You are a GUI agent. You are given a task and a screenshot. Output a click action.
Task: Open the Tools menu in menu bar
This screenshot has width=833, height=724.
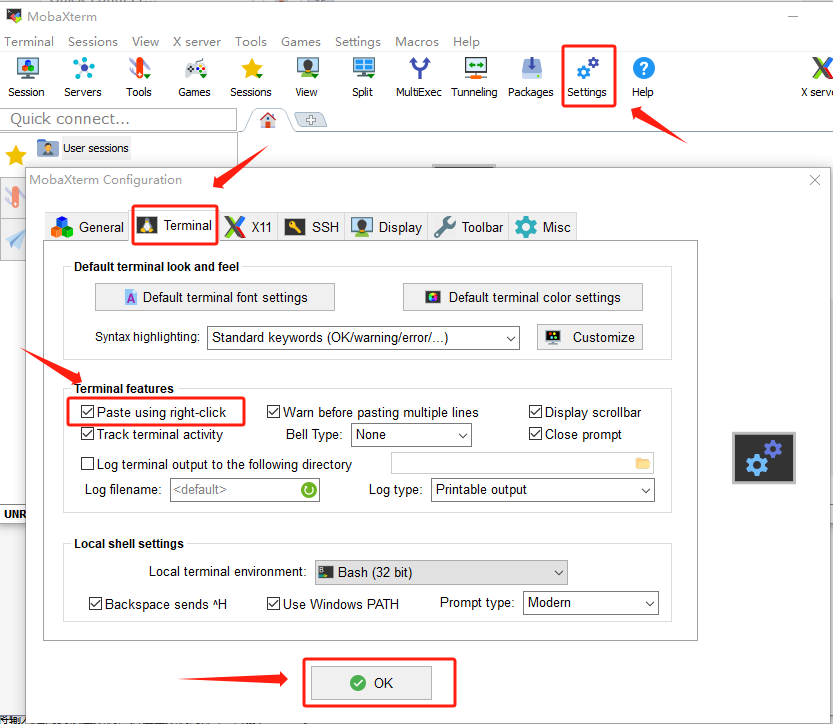tap(251, 41)
